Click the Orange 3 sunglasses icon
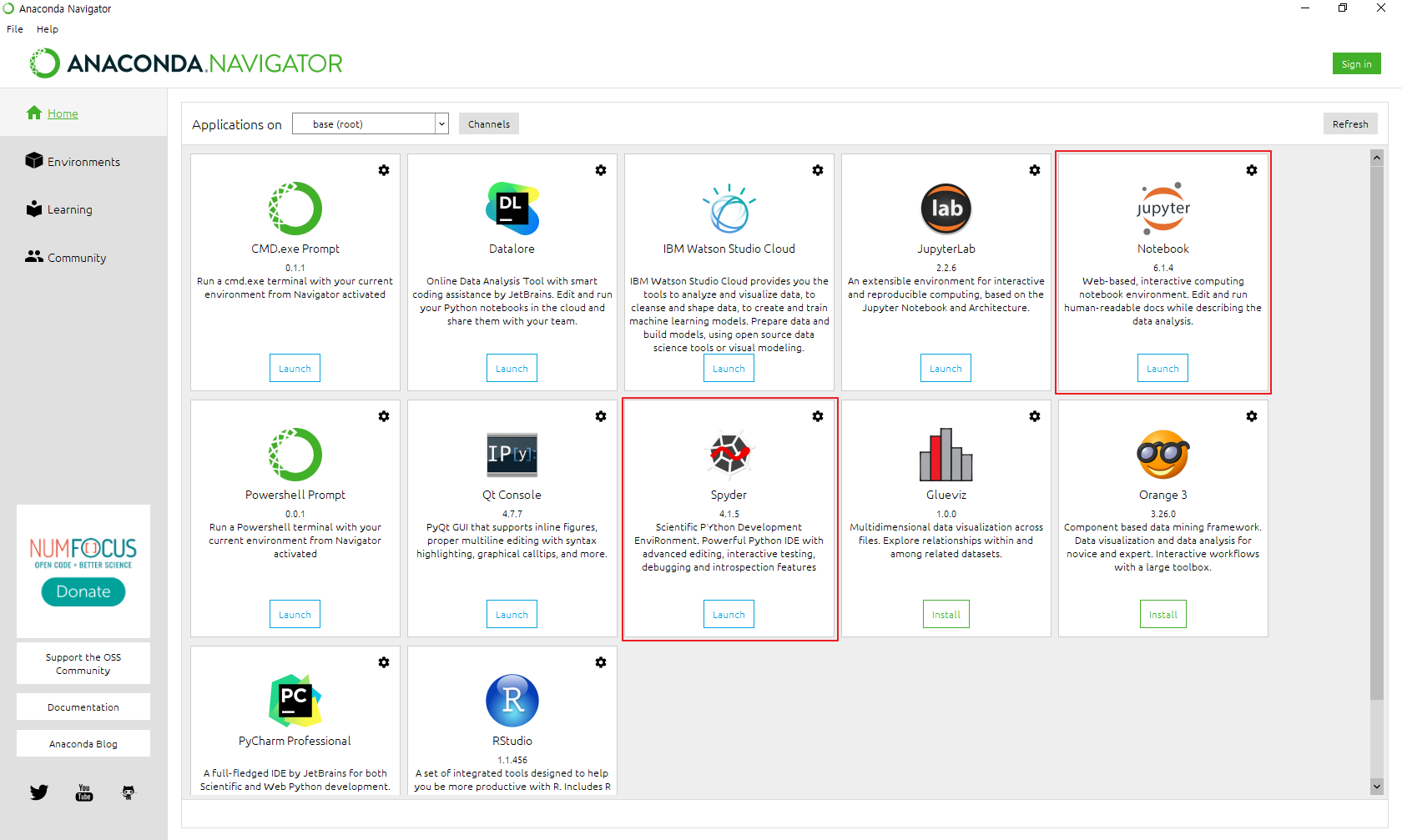The height and width of the screenshot is (840, 1402). pos(1163,455)
